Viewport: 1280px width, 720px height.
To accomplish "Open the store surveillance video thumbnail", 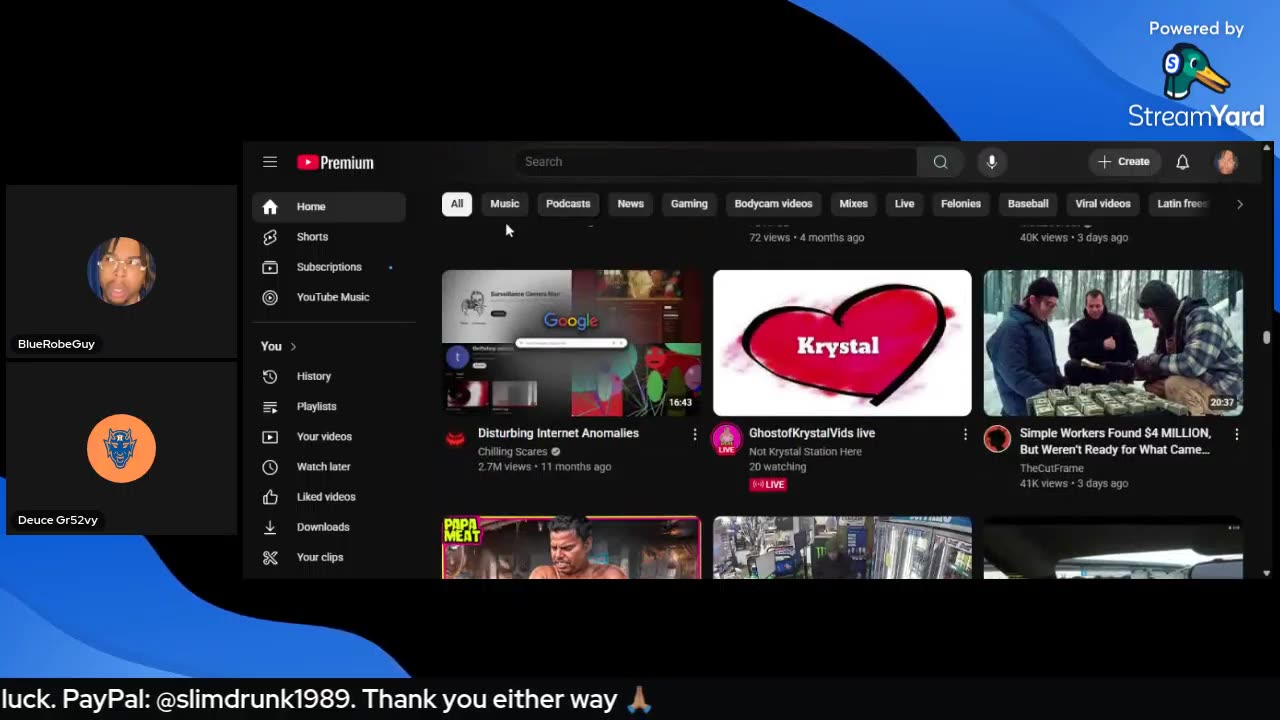I will click(x=842, y=548).
